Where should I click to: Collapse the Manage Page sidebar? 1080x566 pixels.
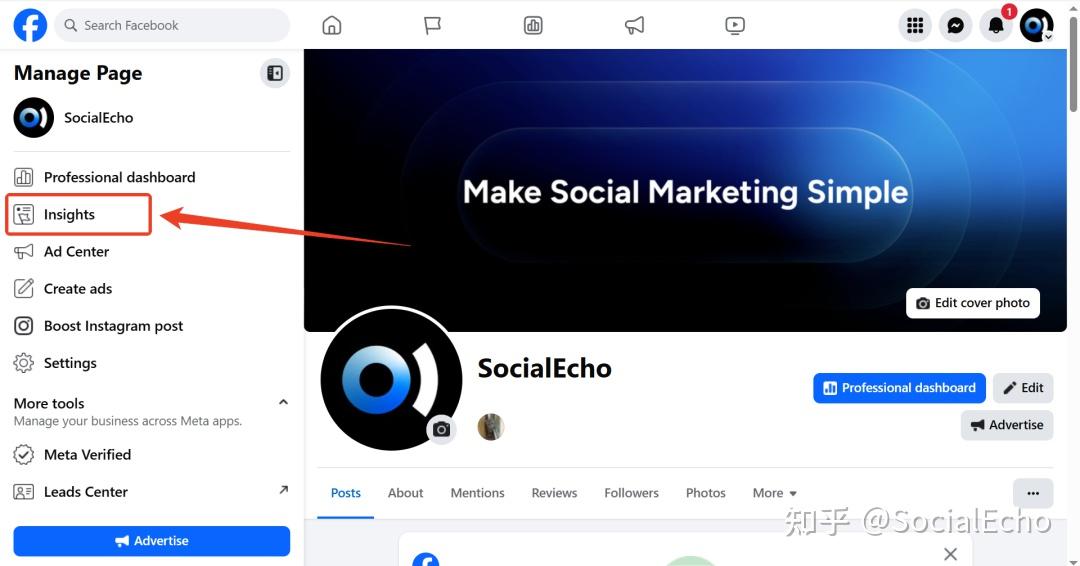tap(275, 73)
